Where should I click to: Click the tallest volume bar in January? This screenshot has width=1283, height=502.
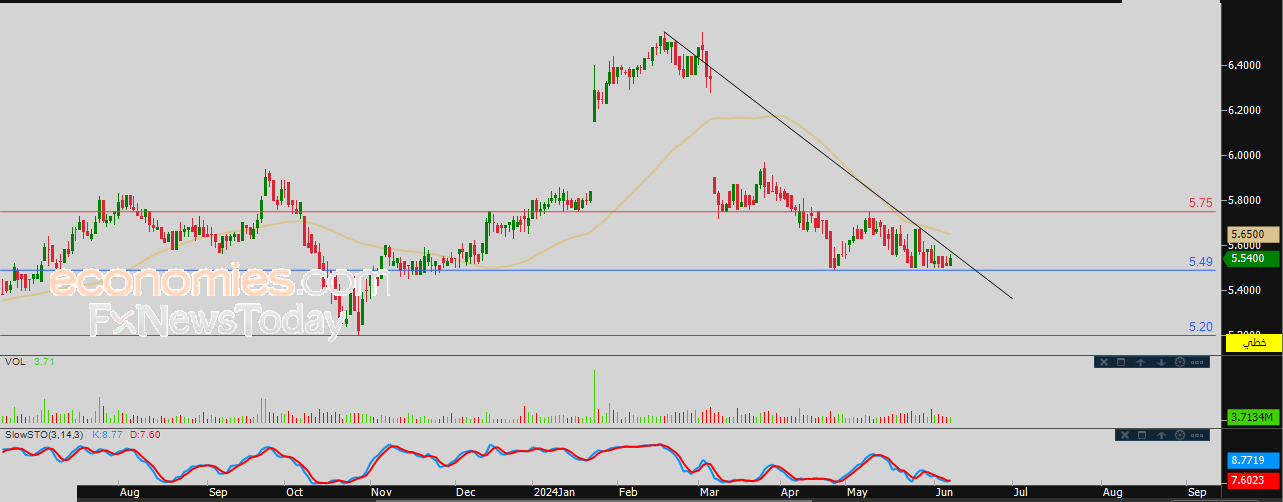coord(595,397)
